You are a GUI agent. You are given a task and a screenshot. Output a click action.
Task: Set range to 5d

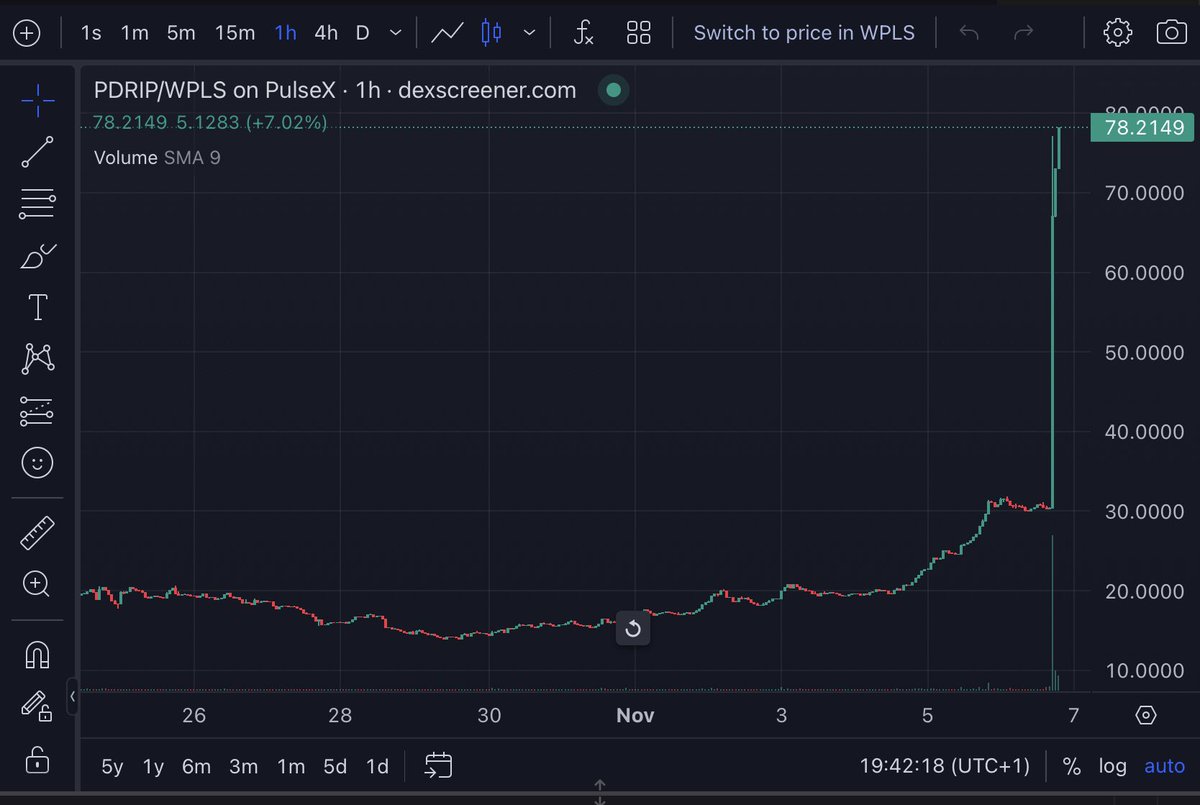click(x=335, y=767)
